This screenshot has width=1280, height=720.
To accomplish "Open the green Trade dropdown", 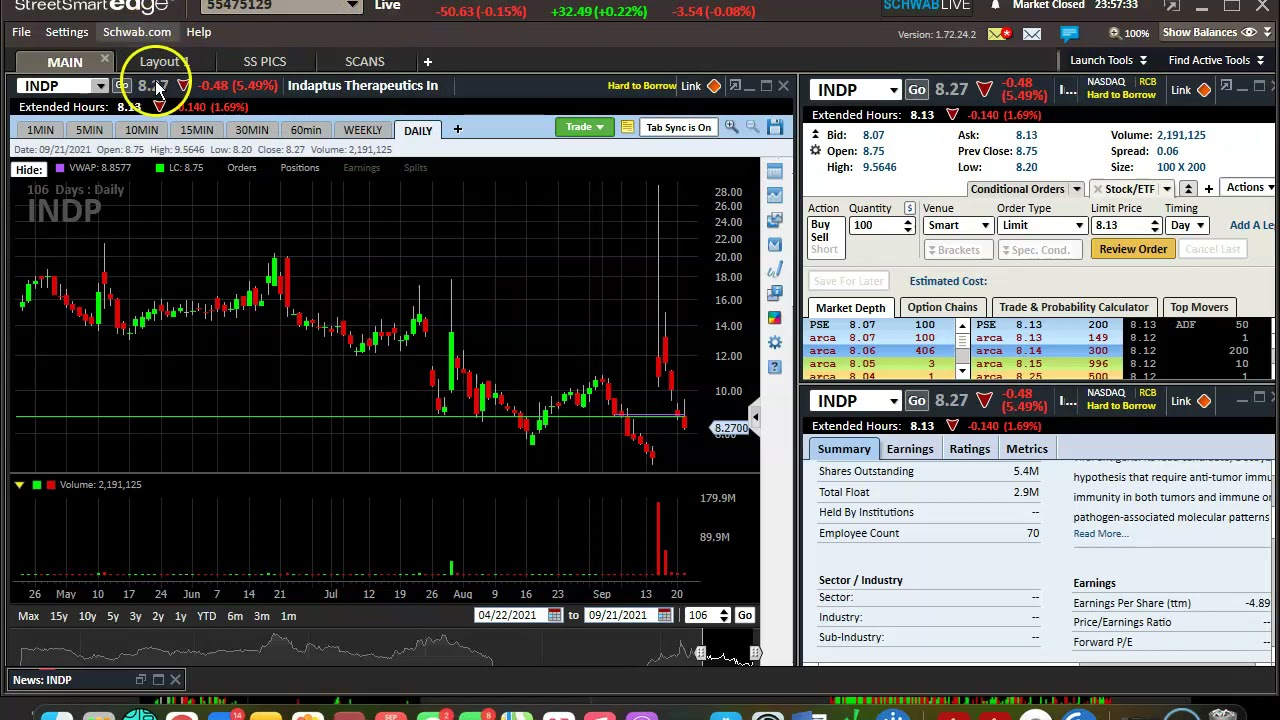I will click(585, 127).
